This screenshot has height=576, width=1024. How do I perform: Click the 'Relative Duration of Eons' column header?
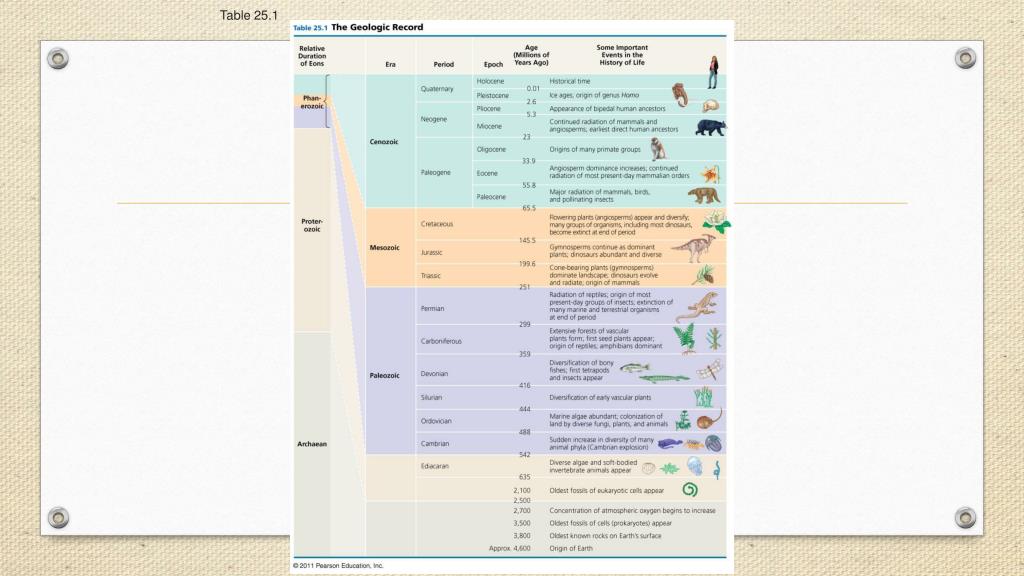click(x=312, y=56)
